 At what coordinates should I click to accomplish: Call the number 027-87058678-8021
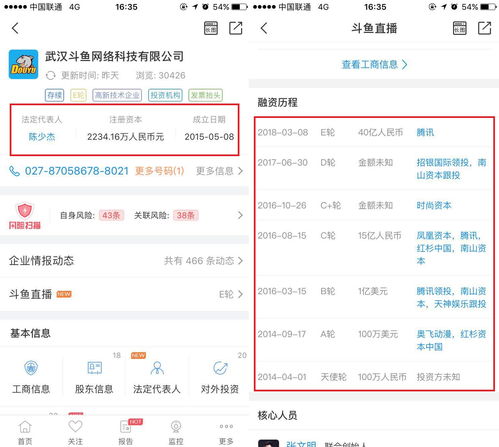click(77, 171)
